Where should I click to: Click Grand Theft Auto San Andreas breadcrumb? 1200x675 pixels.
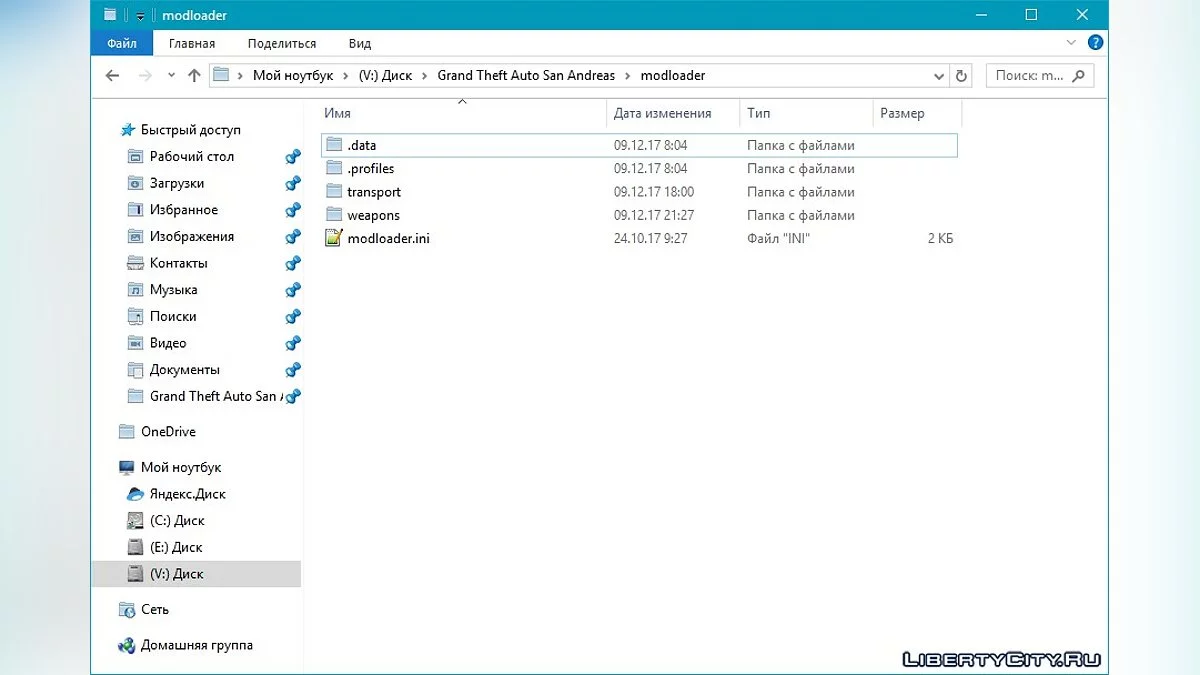[526, 76]
